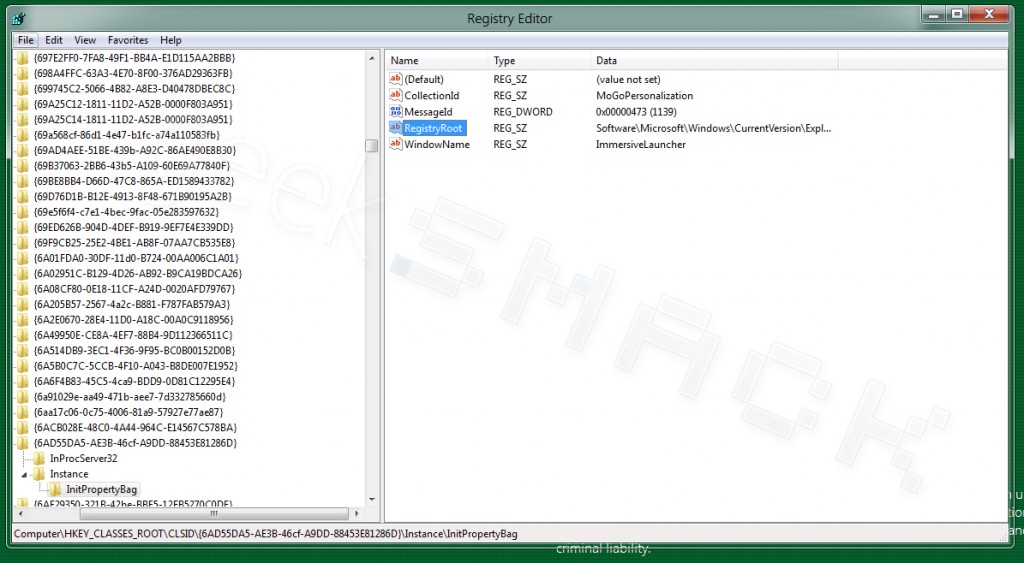Click the Instance folder icon
Image resolution: width=1024 pixels, height=563 pixels.
[40, 474]
